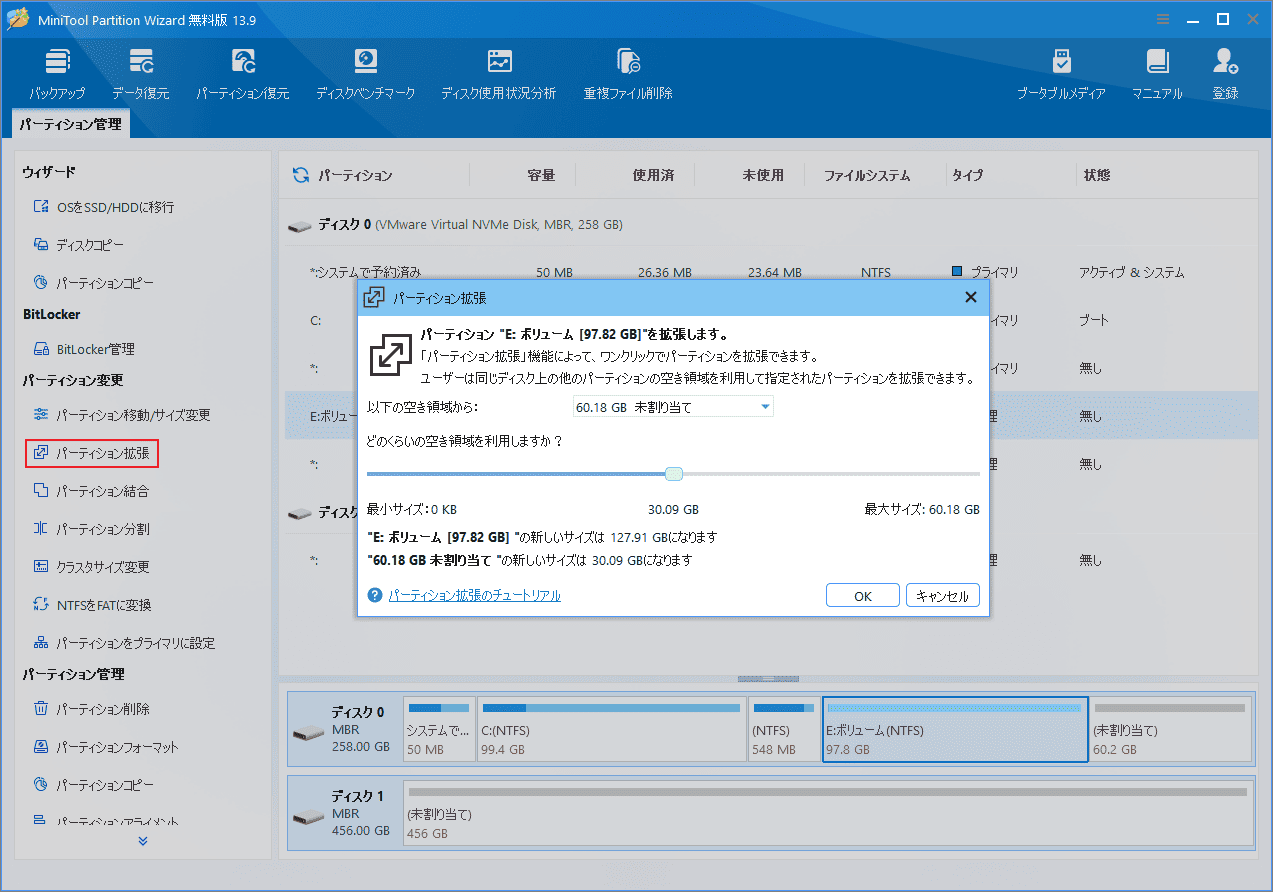Open パーティション拡張のチュートリアル link
The height and width of the screenshot is (892, 1273).
[474, 595]
